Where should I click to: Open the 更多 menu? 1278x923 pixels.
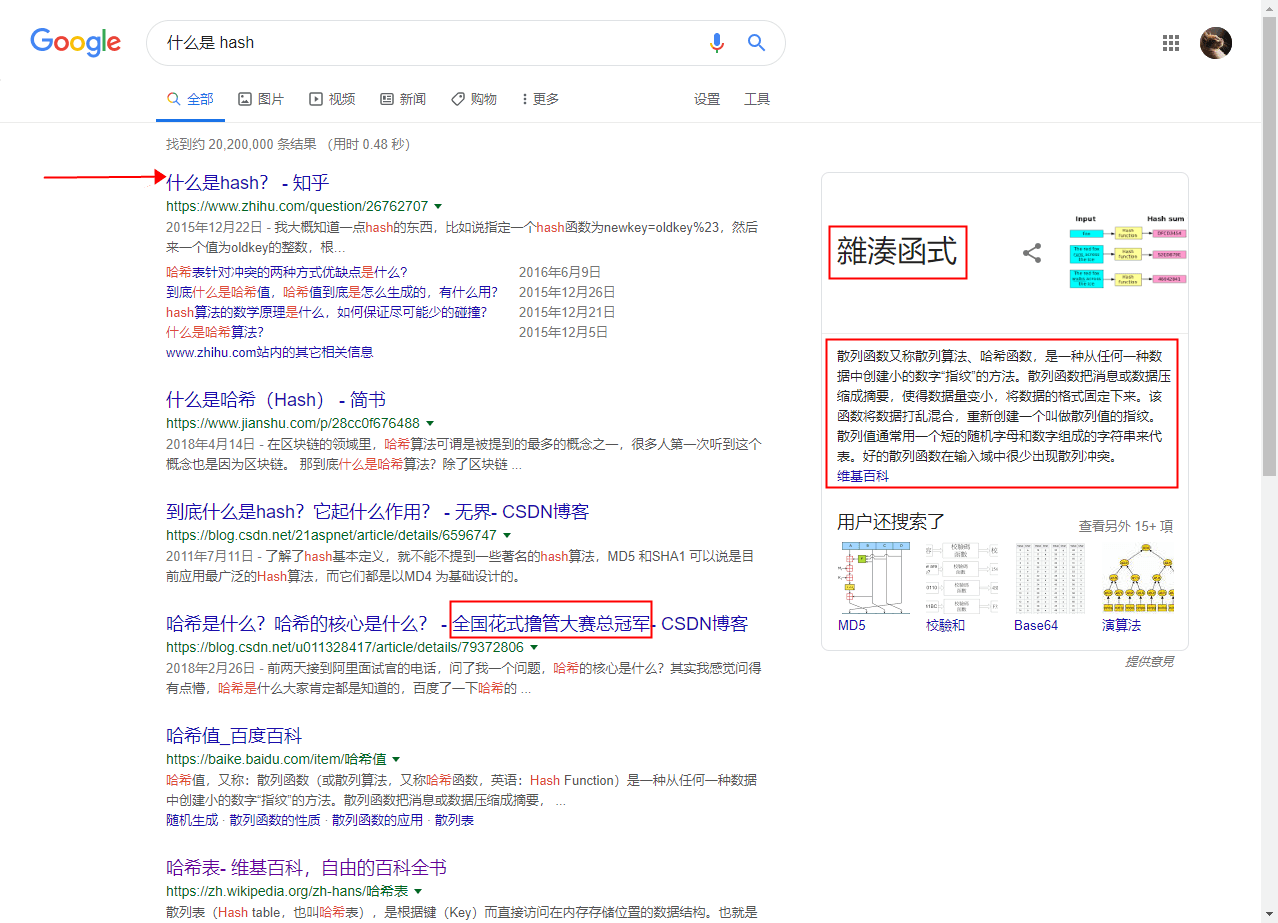click(x=540, y=99)
